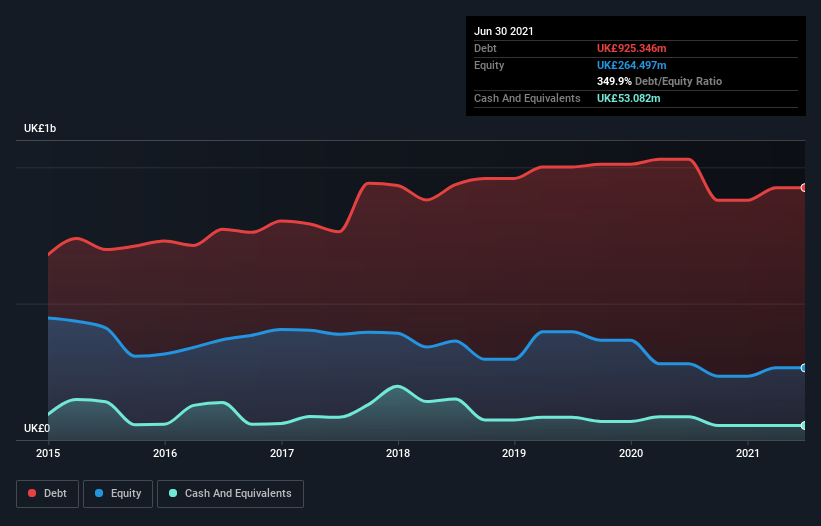Click Cash And Equivalents label in tooltip

coord(527,98)
